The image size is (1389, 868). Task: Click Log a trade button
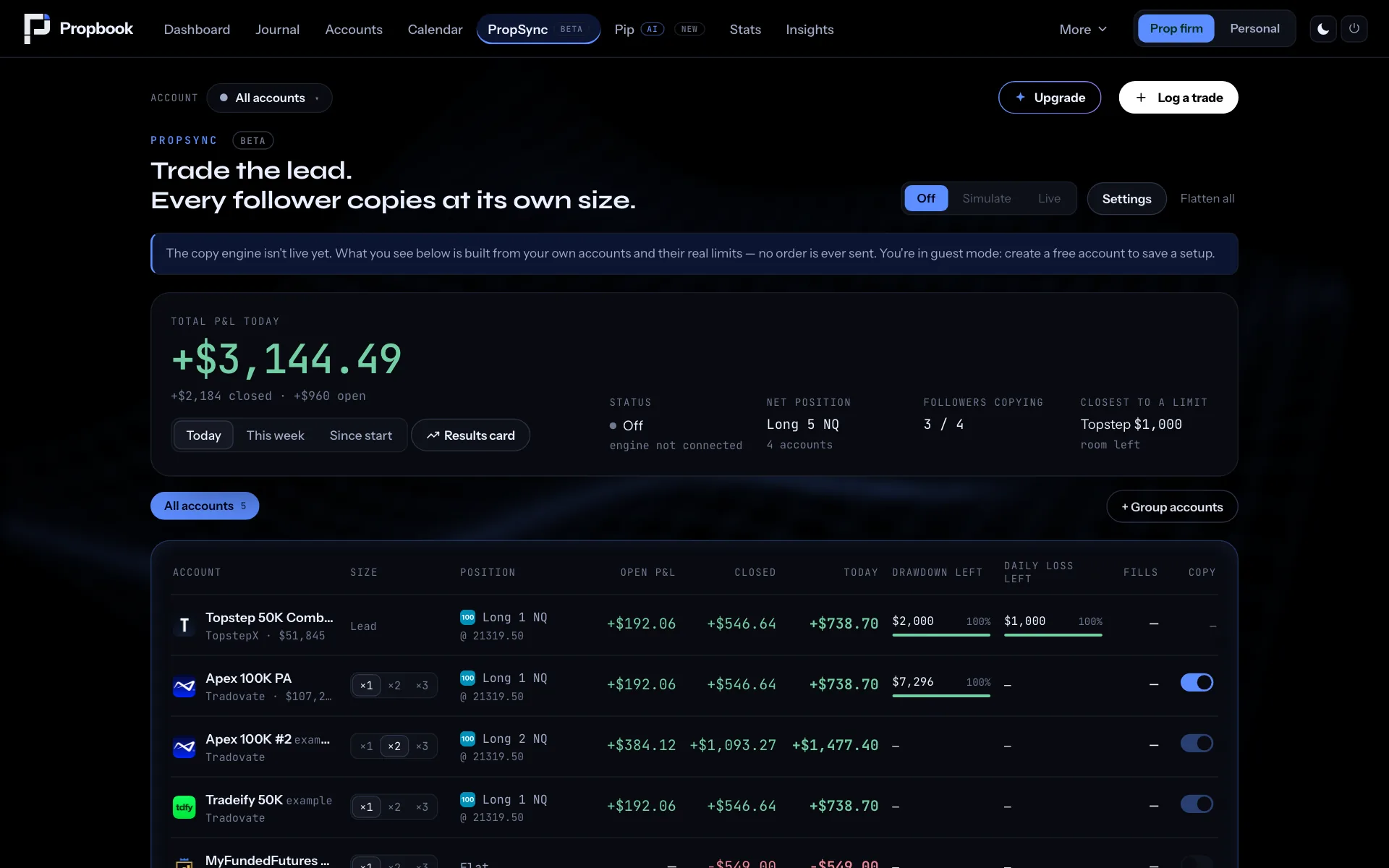pyautogui.click(x=1178, y=98)
